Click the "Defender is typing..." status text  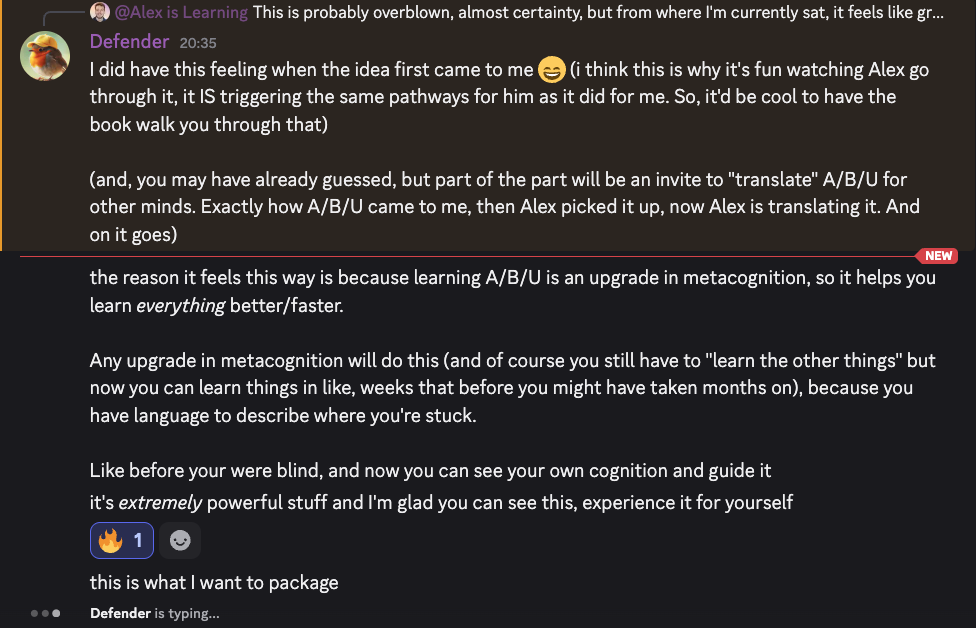tap(154, 613)
